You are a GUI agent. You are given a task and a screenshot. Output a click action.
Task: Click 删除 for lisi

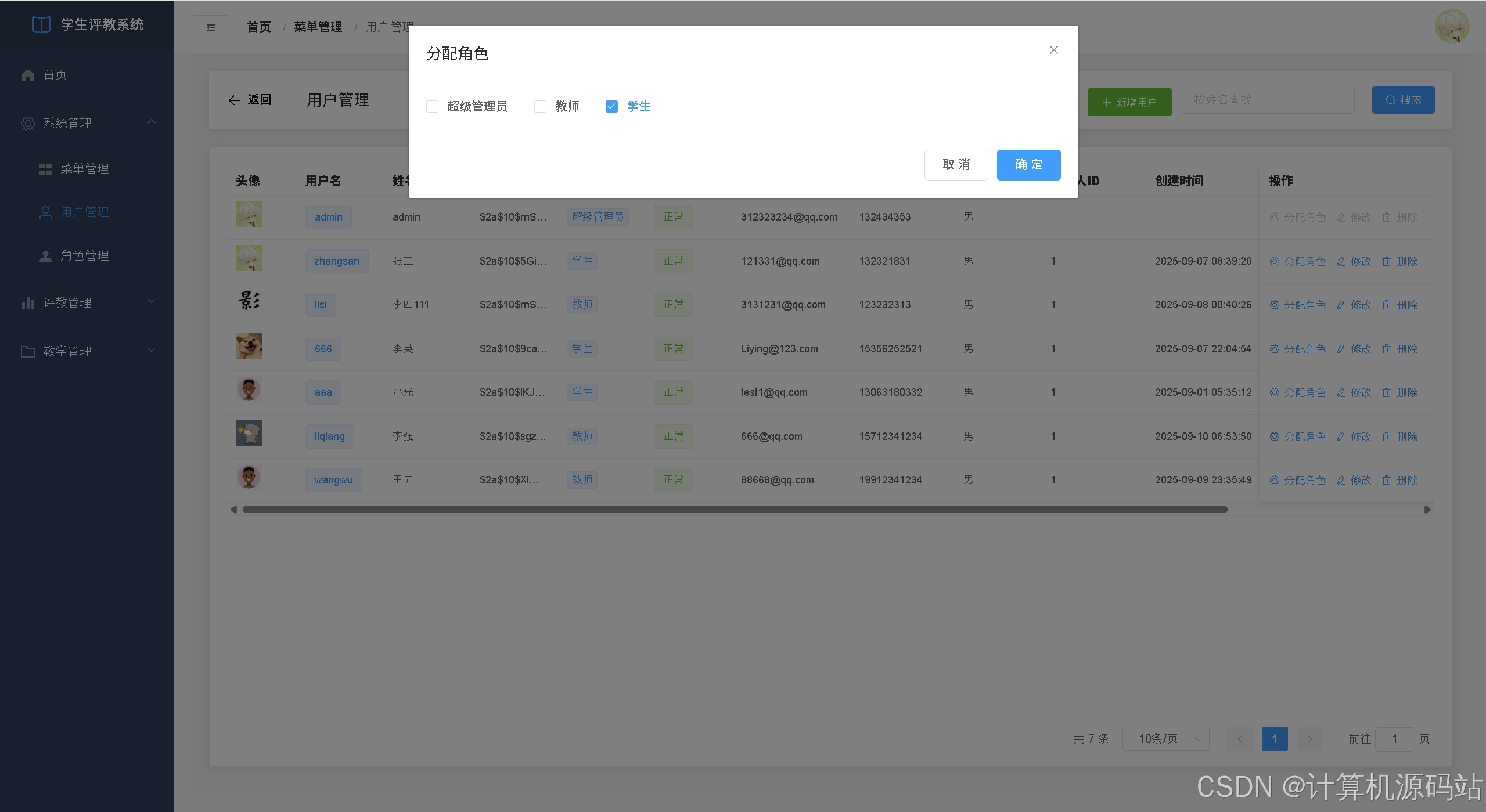point(1400,305)
